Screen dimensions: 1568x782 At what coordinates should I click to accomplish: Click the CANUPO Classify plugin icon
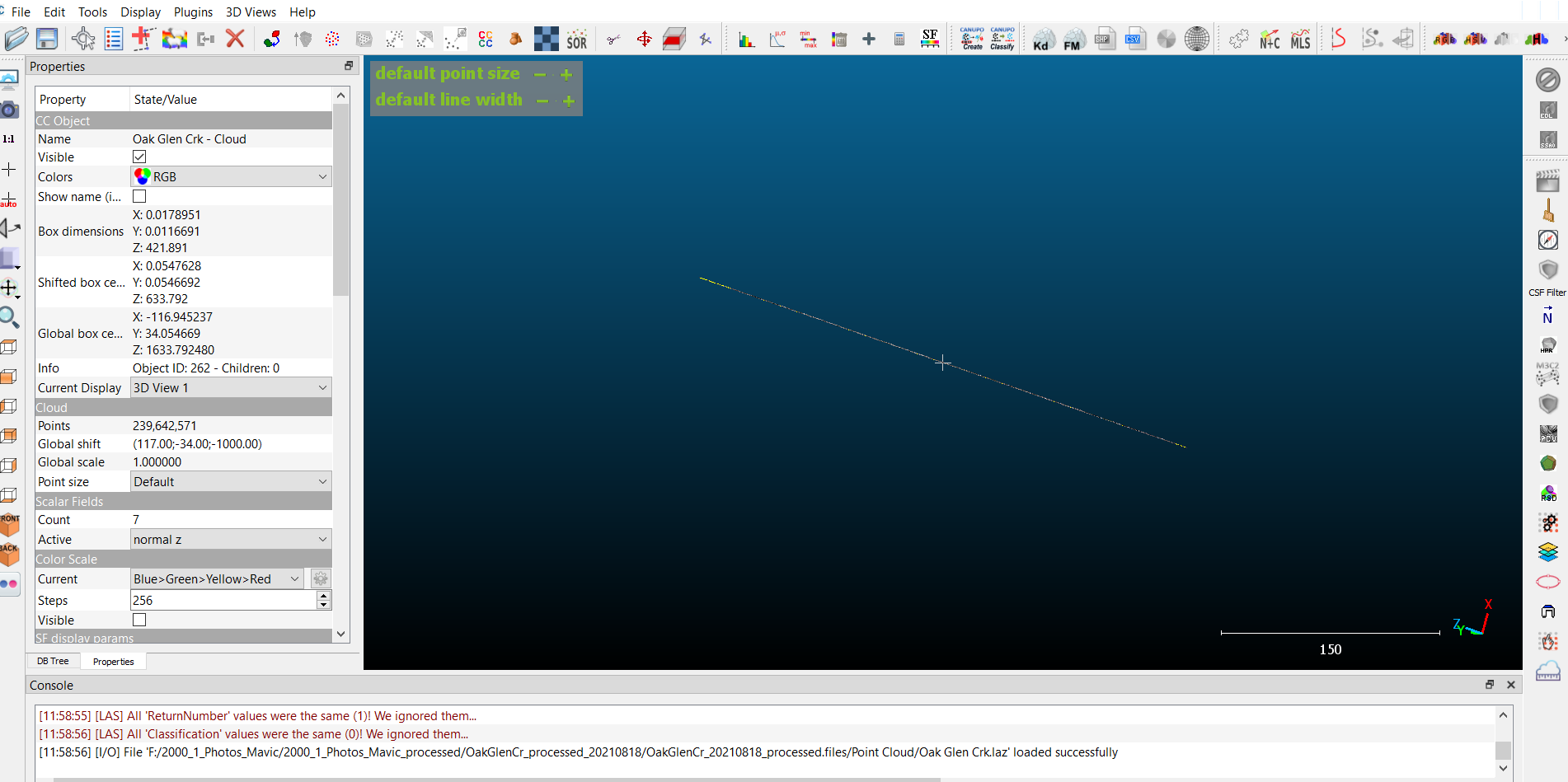tap(1002, 39)
